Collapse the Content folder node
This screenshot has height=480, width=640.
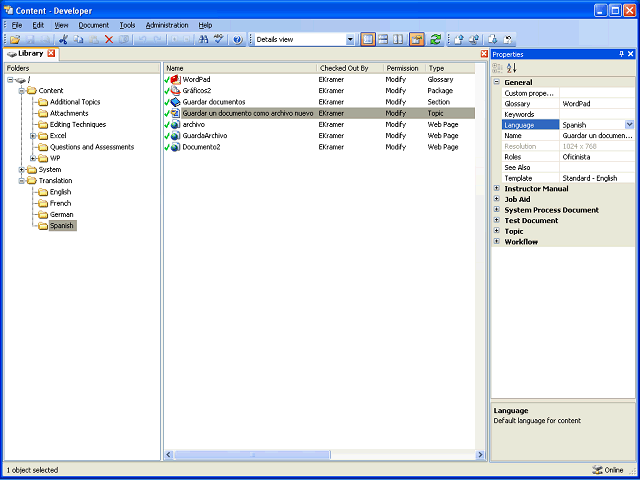coord(22,91)
